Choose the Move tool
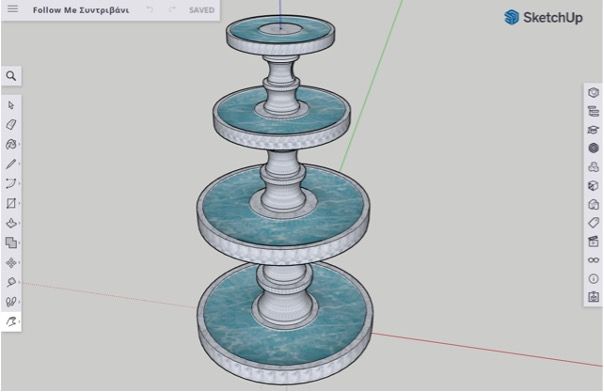Viewport: 604px width, 392px height. tap(11, 263)
